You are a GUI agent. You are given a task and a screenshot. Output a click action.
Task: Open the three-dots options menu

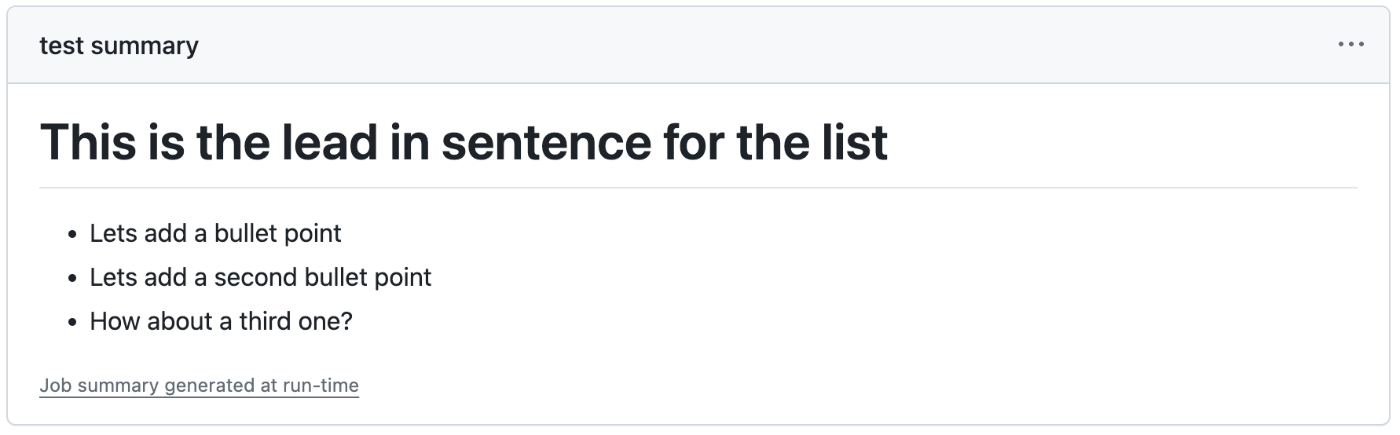[1351, 45]
